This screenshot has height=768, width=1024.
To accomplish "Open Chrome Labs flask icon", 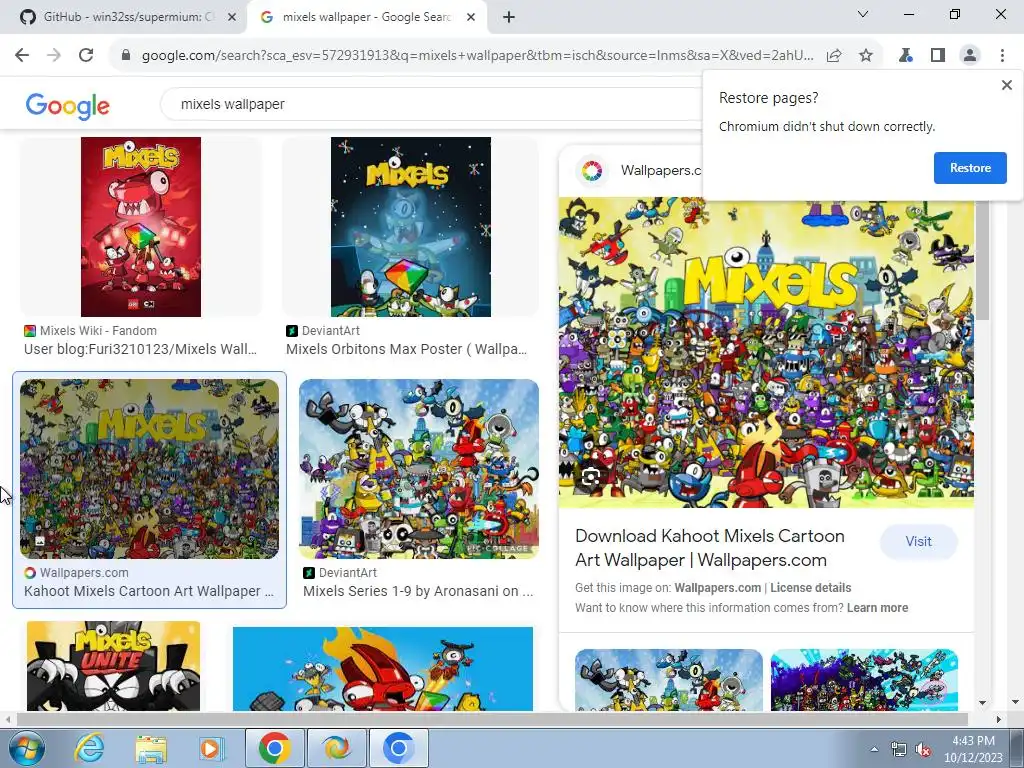I will click(905, 56).
